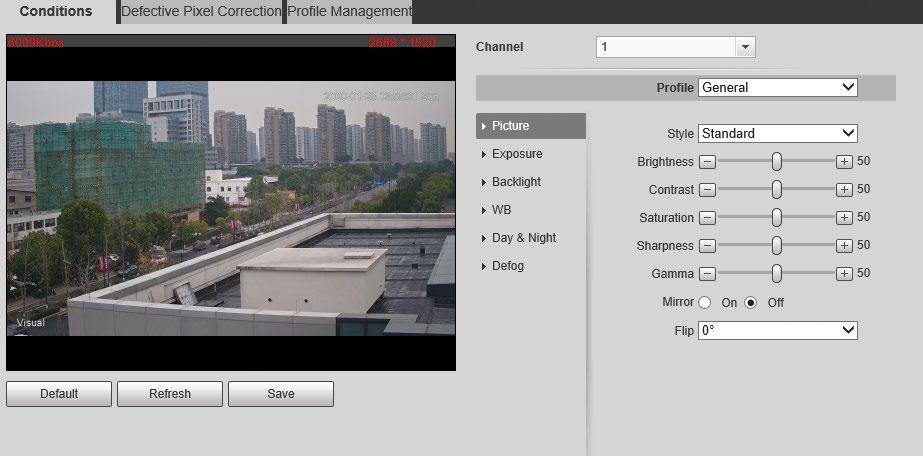923x456 pixels.
Task: Switch to the Conditions tab
Action: tap(57, 11)
